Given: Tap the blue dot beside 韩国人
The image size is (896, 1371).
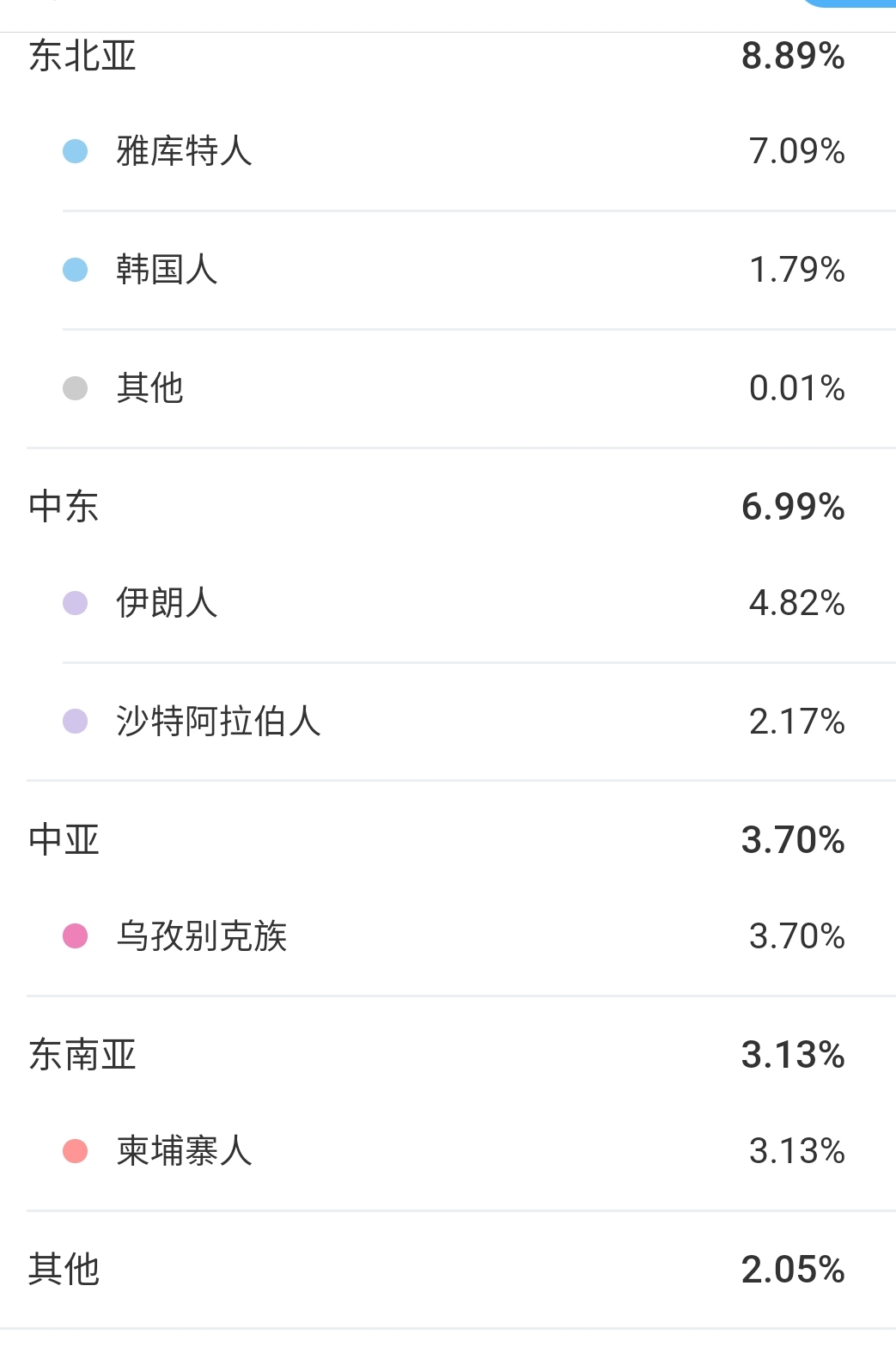Looking at the screenshot, I should pos(76,270).
